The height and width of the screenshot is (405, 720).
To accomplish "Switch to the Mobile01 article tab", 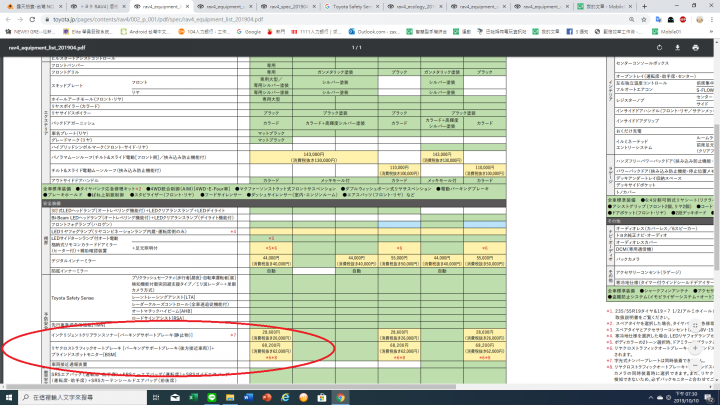I will [604, 6].
